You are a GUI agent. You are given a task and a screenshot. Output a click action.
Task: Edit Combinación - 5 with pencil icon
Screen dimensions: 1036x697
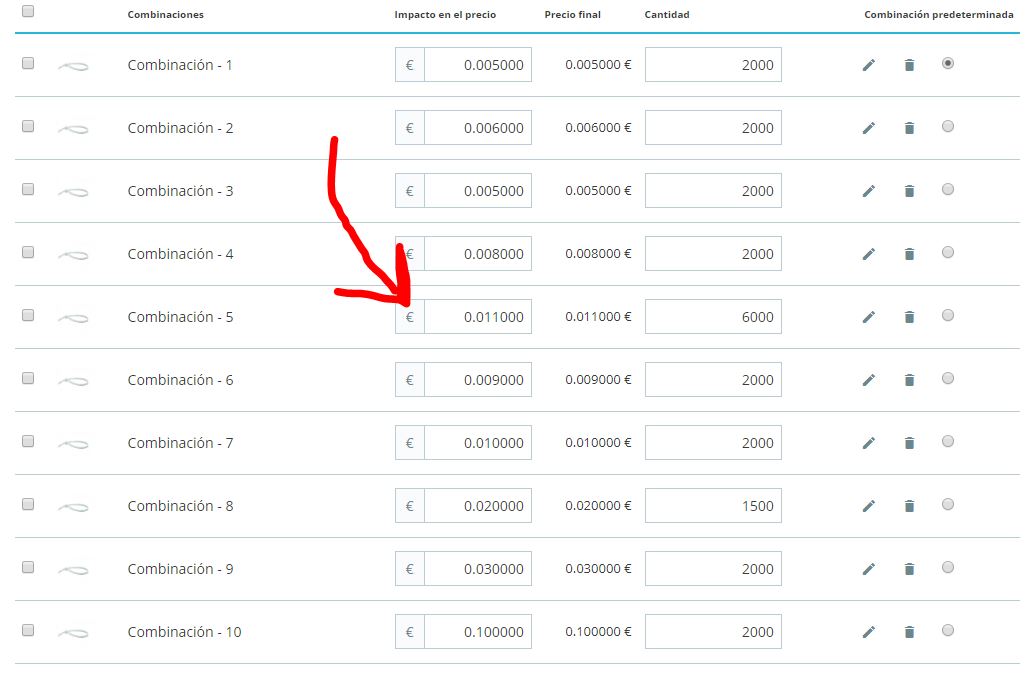[x=869, y=317]
